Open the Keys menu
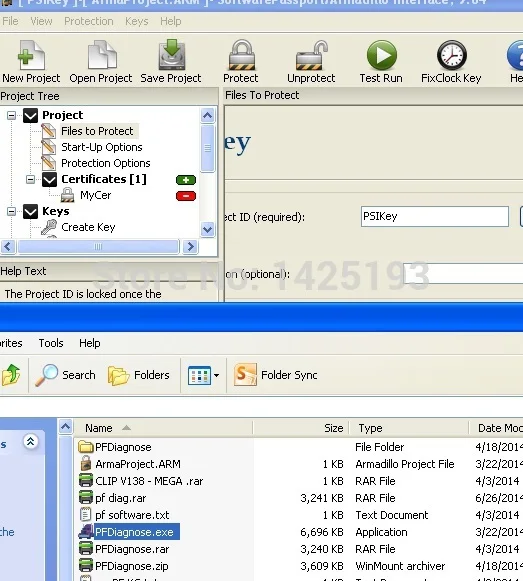Image resolution: width=523 pixels, height=581 pixels. pos(137,21)
